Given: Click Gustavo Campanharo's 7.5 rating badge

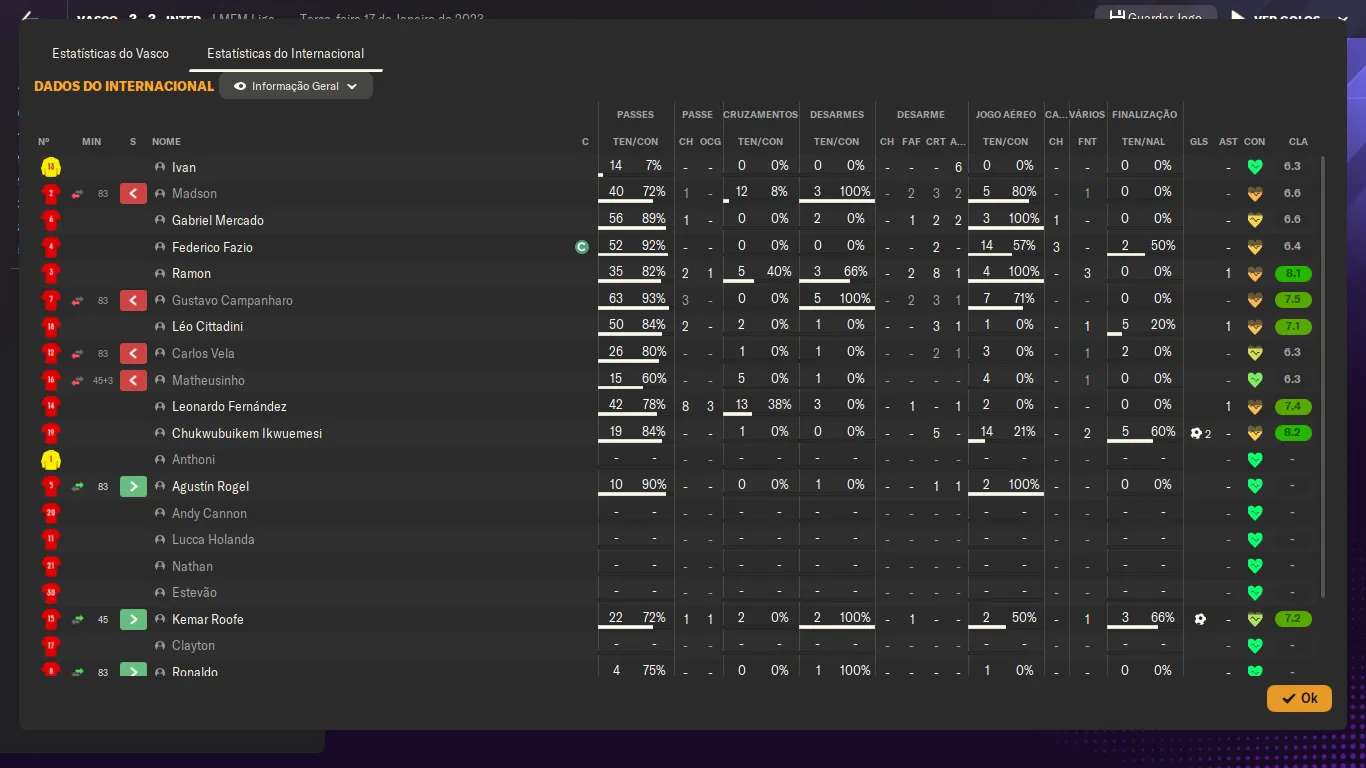Looking at the screenshot, I should tap(1293, 300).
